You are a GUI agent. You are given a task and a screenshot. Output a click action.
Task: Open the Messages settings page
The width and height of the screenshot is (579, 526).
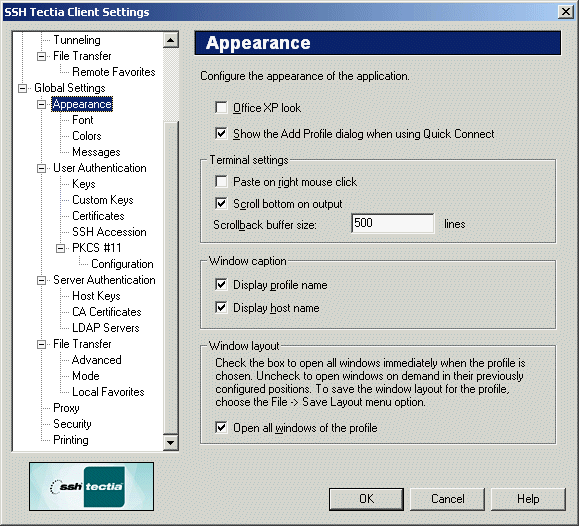tap(96, 152)
